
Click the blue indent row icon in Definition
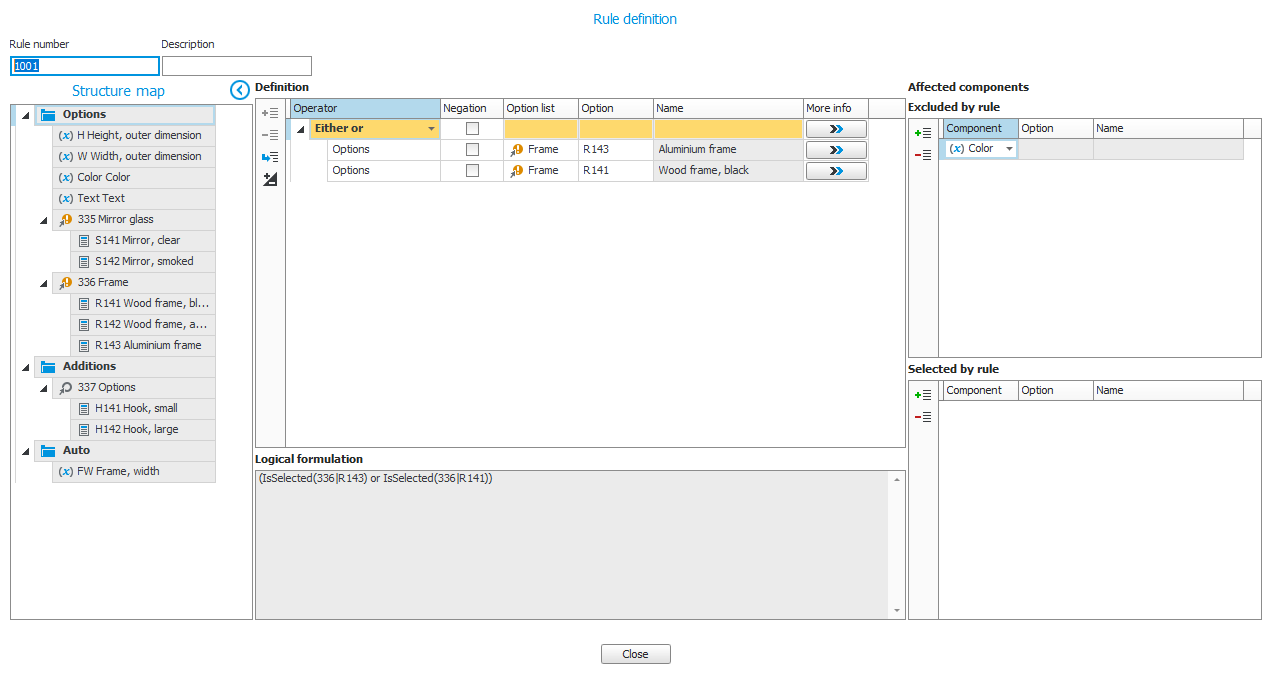pyautogui.click(x=270, y=157)
